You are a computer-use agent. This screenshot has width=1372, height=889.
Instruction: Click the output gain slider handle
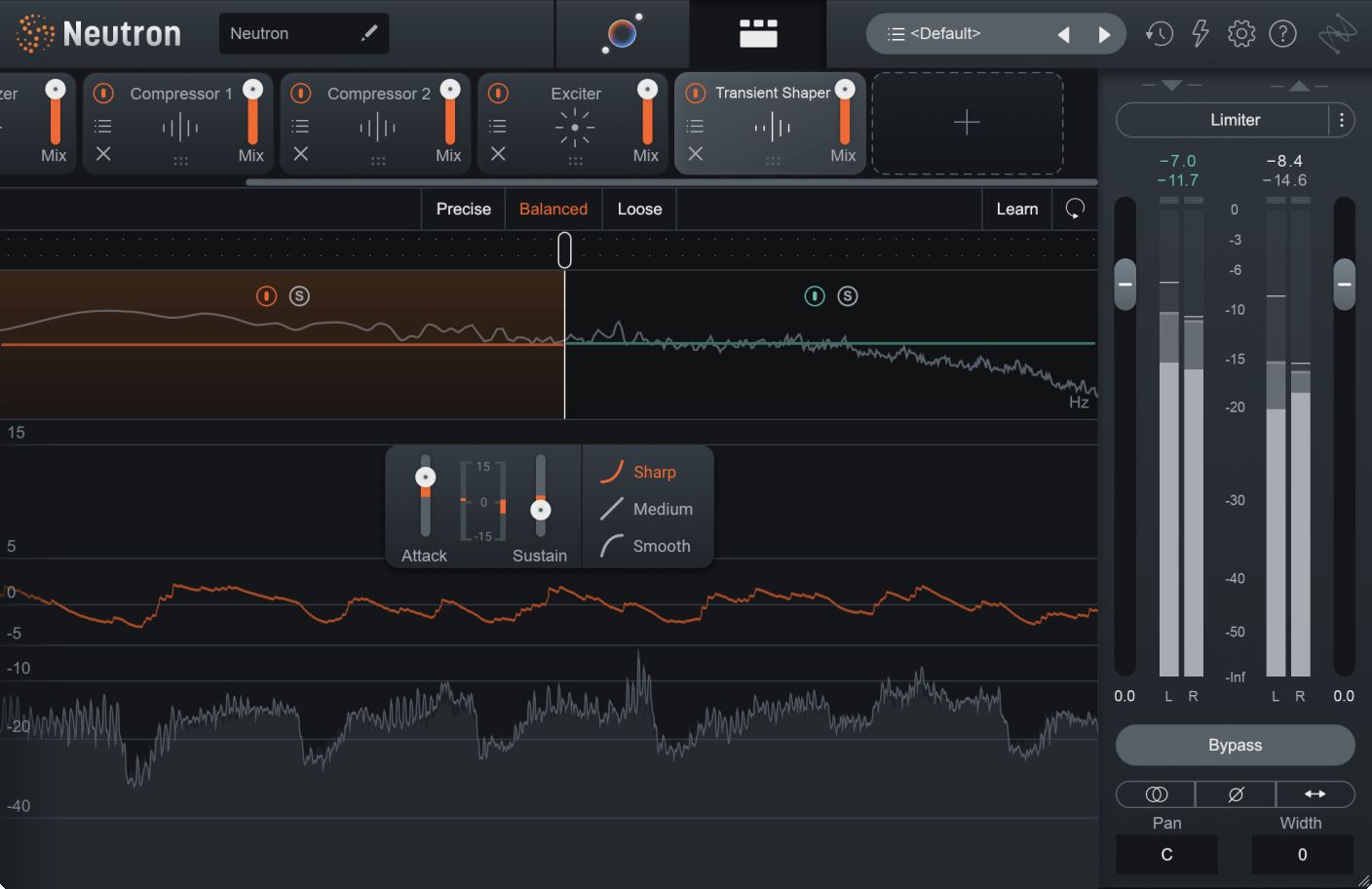pyautogui.click(x=1345, y=285)
